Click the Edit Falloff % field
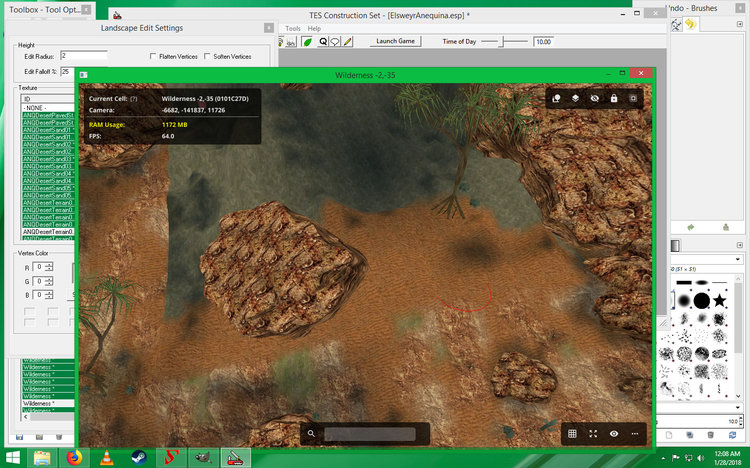Viewport: 750px width, 468px height. tap(67, 71)
